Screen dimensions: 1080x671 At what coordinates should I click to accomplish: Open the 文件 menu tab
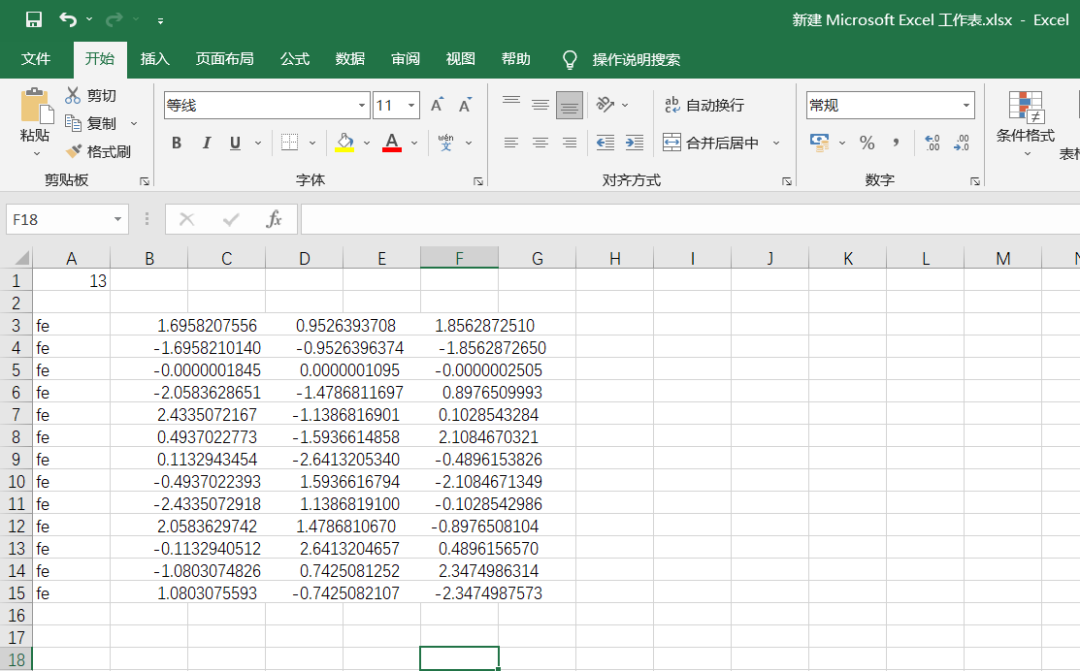[36, 59]
